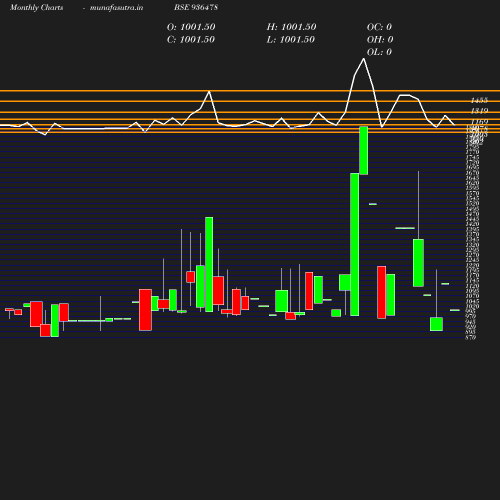Select the "OH: 0" value
Viewport: 500px width, 500px height.
click(380, 39)
